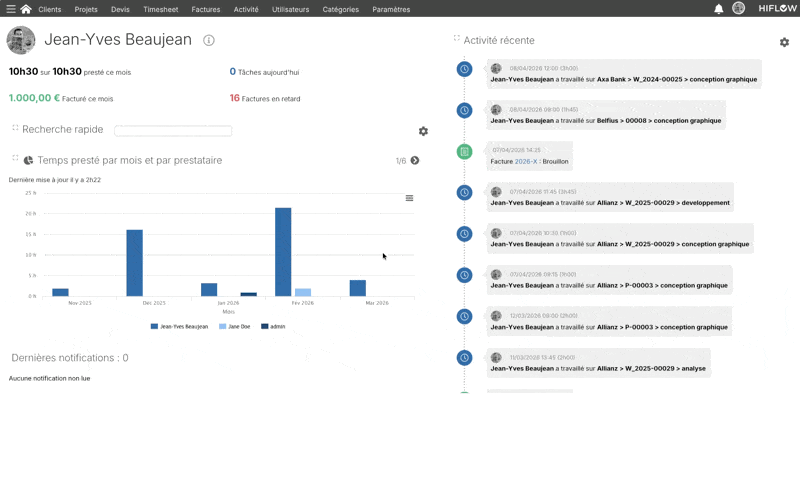Go to the home dashboard icon

(26, 9)
